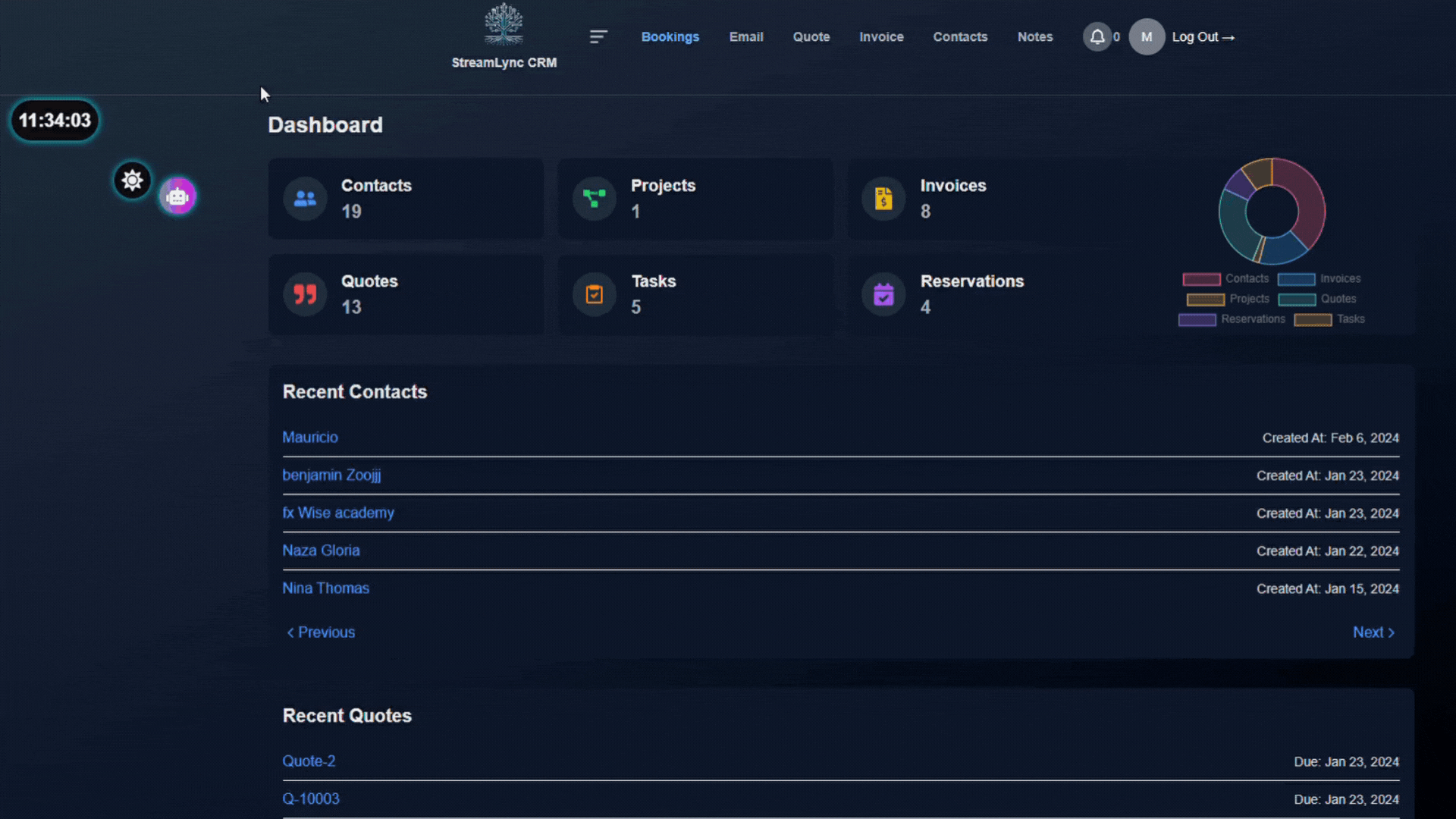Click the Quote-2 recent quote link
1456x819 pixels.
308,761
